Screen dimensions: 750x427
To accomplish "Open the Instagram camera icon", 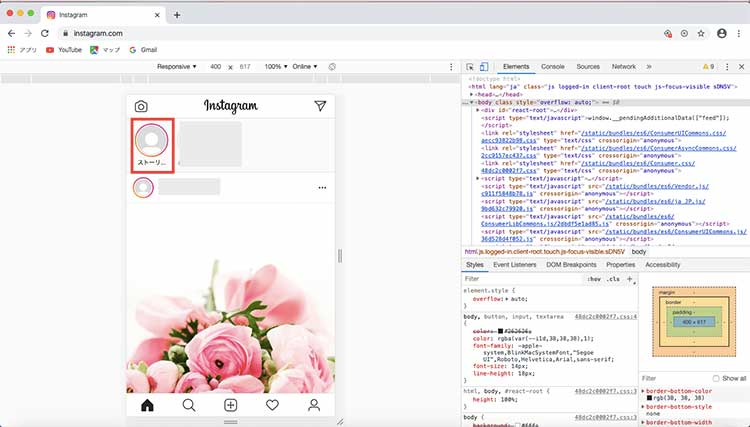I will [x=141, y=106].
